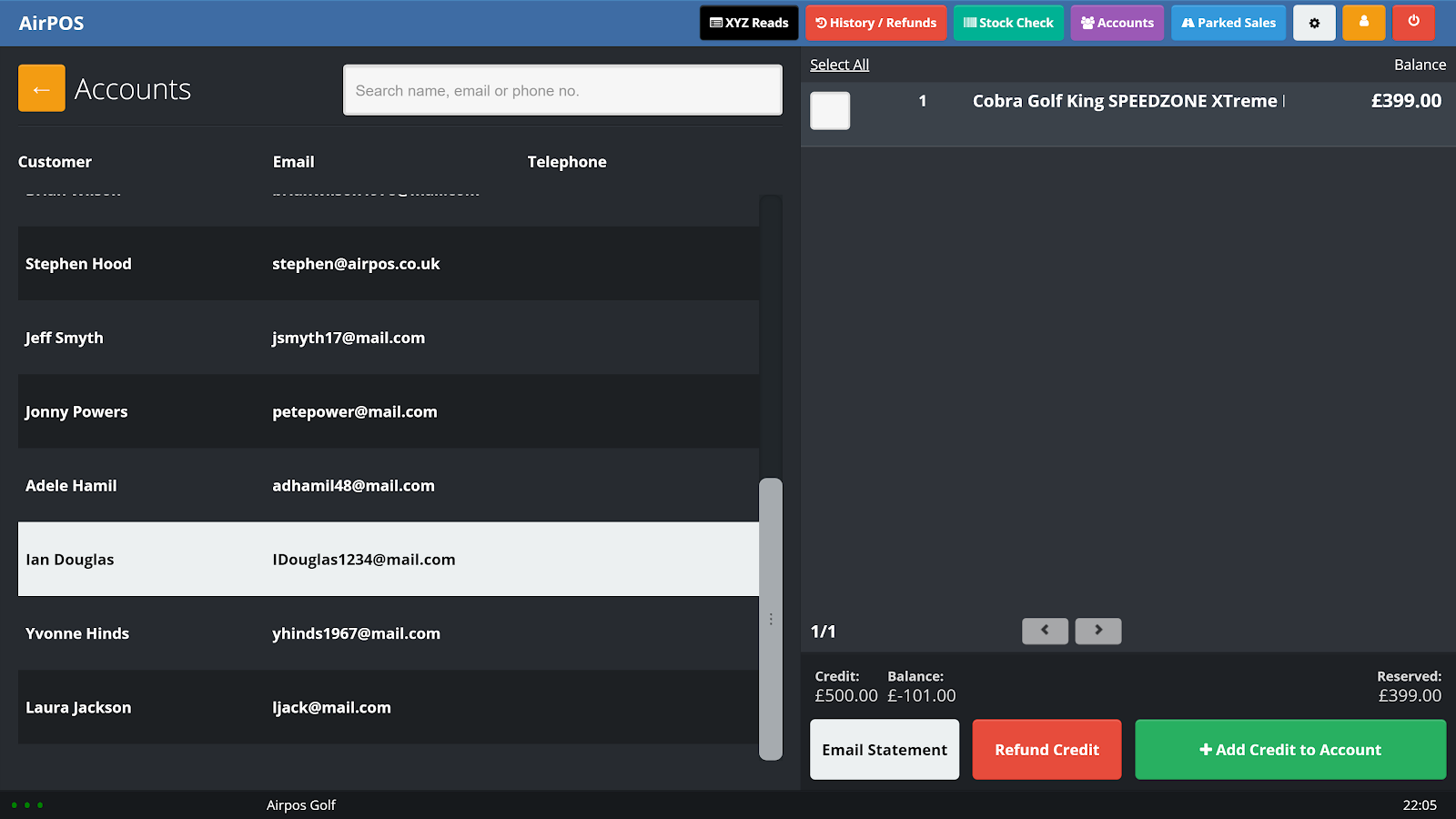Select customer Jeff Smyth
Image resolution: width=1456 pixels, height=819 pixels.
coord(389,338)
